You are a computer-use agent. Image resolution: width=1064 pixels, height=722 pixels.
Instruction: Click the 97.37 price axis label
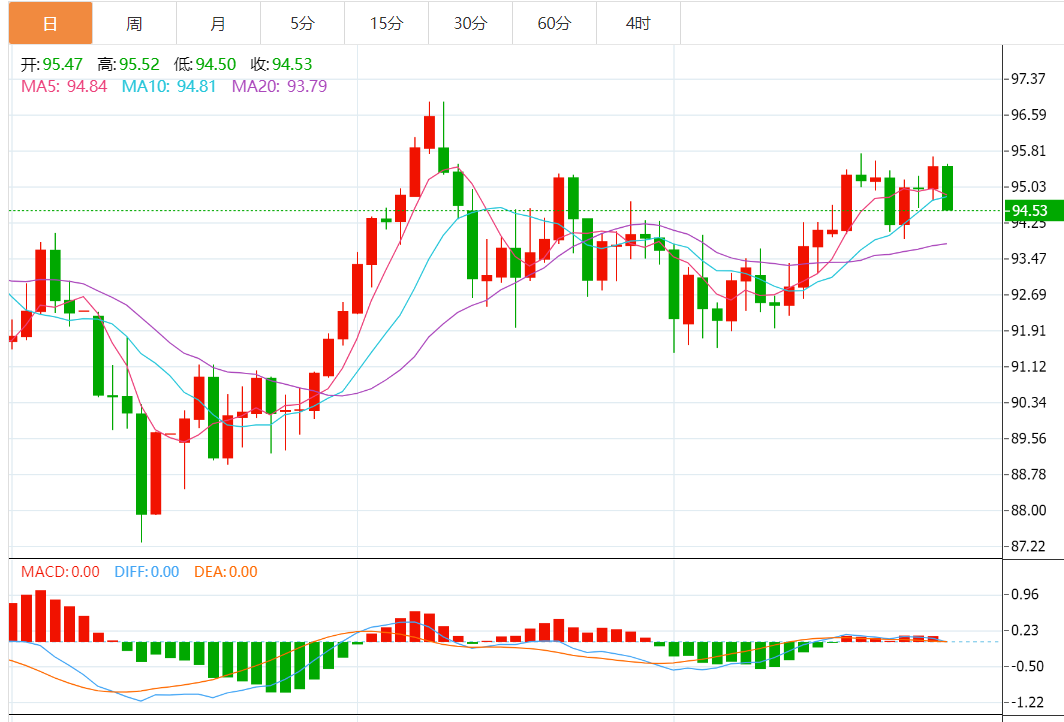(1028, 79)
